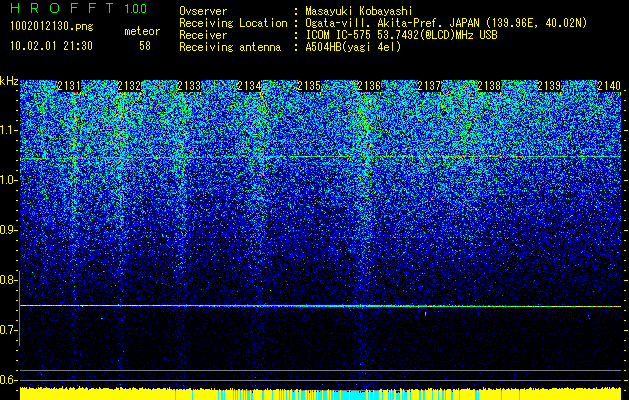
Task: Select the meteor count 58
Action: [x=145, y=46]
